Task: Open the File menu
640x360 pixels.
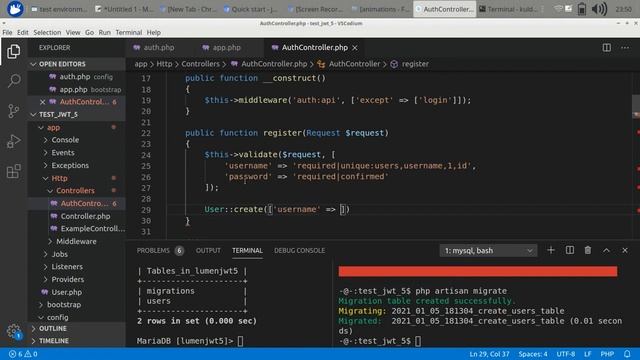Action: 7,32
